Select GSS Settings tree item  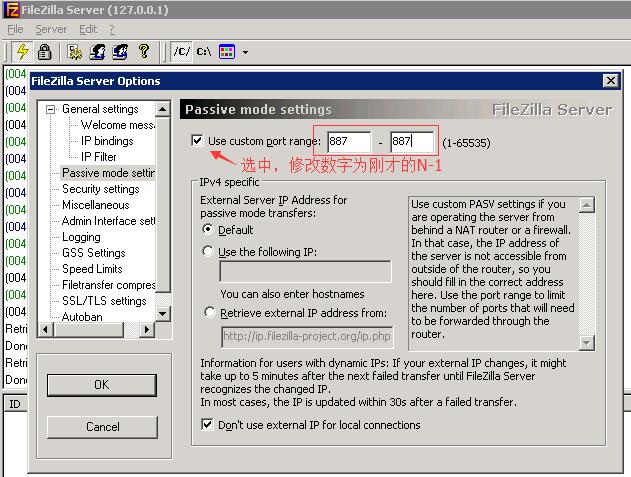(94, 253)
